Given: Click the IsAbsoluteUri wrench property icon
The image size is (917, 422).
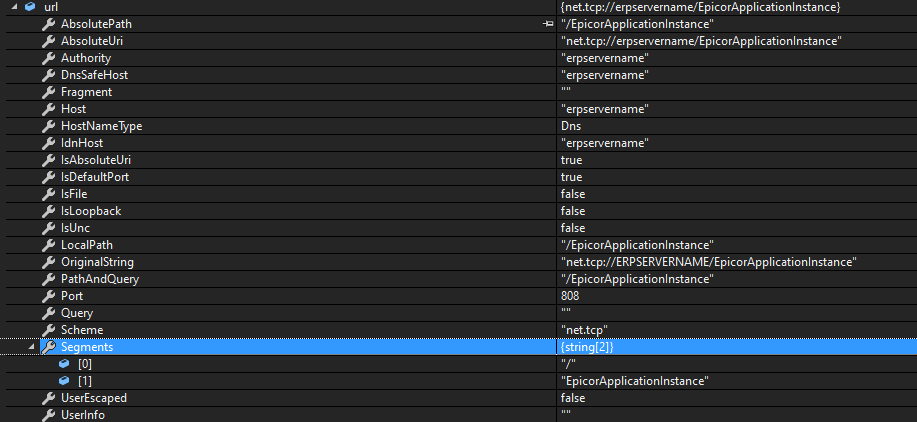Looking at the screenshot, I should 49,160.
